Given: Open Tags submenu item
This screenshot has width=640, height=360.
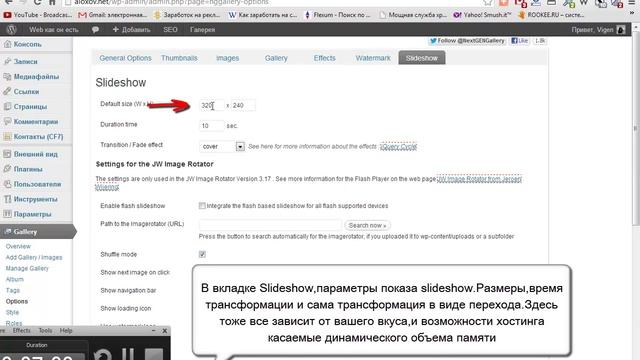Looking at the screenshot, I should coord(13,290).
